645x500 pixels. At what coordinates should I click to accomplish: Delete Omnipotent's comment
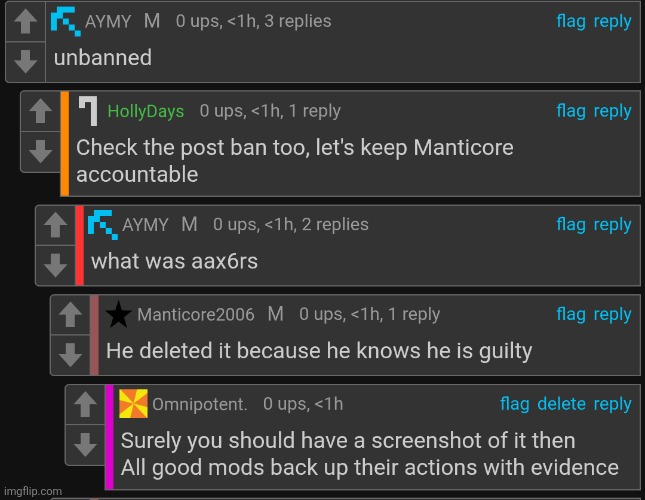click(561, 404)
